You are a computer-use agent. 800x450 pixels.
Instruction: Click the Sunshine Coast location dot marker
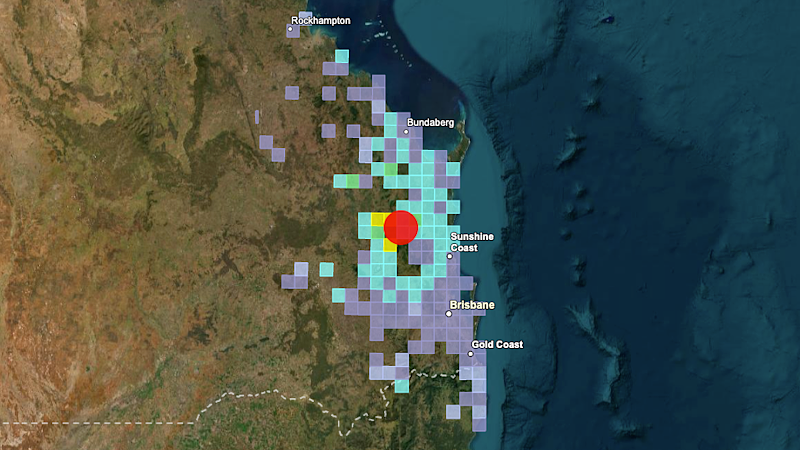449,256
